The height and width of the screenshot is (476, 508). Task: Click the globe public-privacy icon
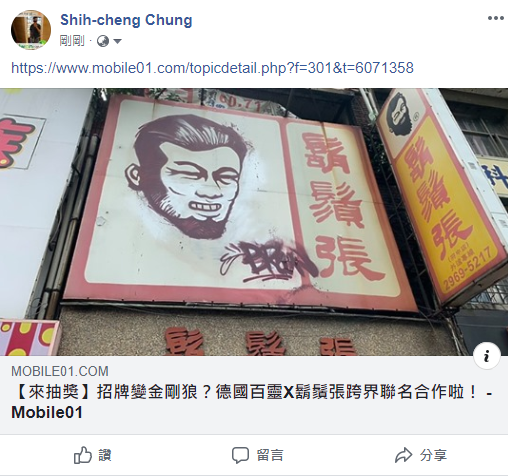103,41
